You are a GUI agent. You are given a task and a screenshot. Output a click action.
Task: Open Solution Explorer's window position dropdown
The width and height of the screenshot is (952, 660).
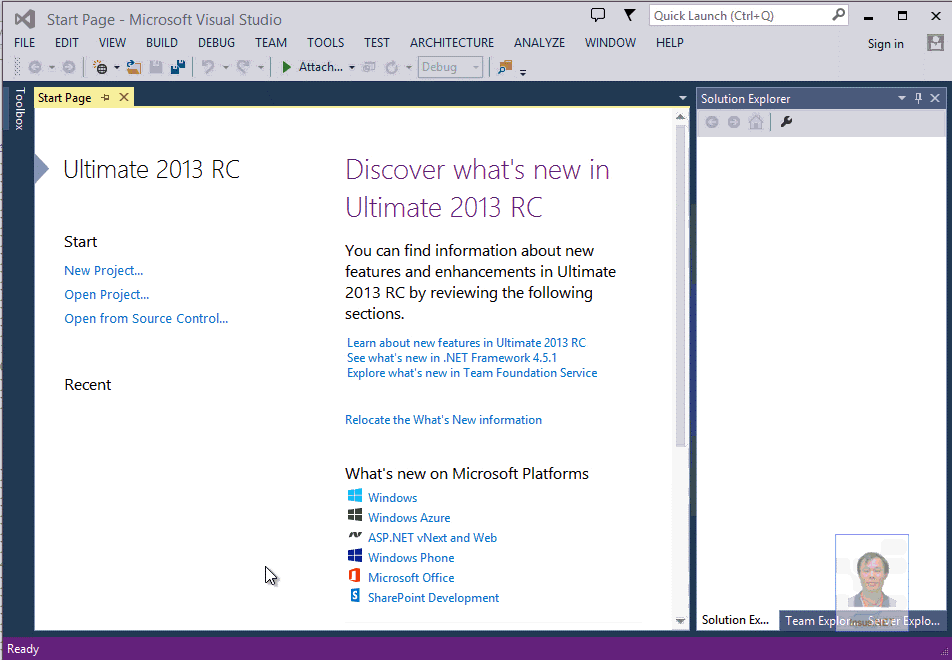coord(902,98)
